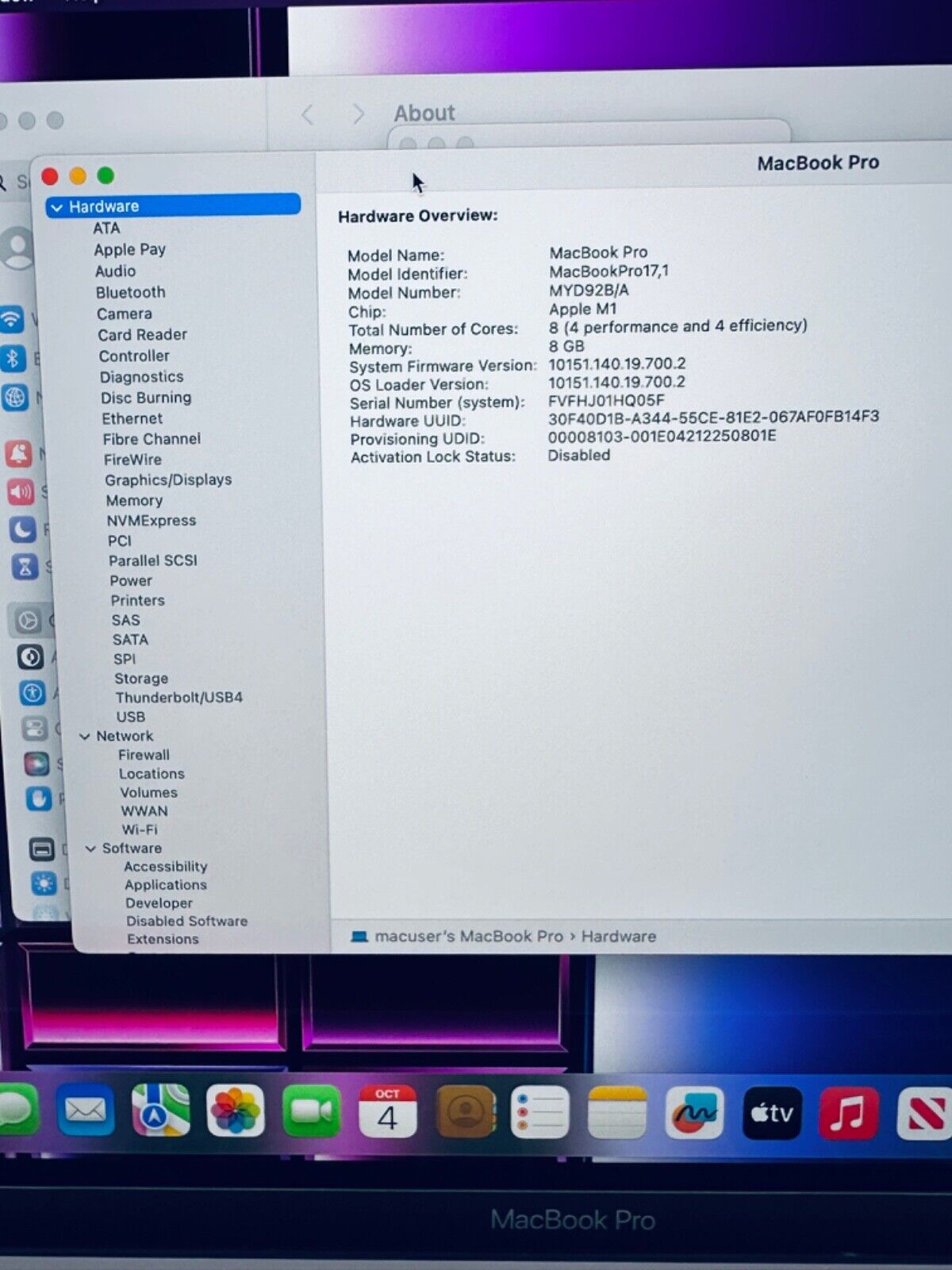
Task: Open the Mail app in the Dock
Action: tap(86, 1111)
